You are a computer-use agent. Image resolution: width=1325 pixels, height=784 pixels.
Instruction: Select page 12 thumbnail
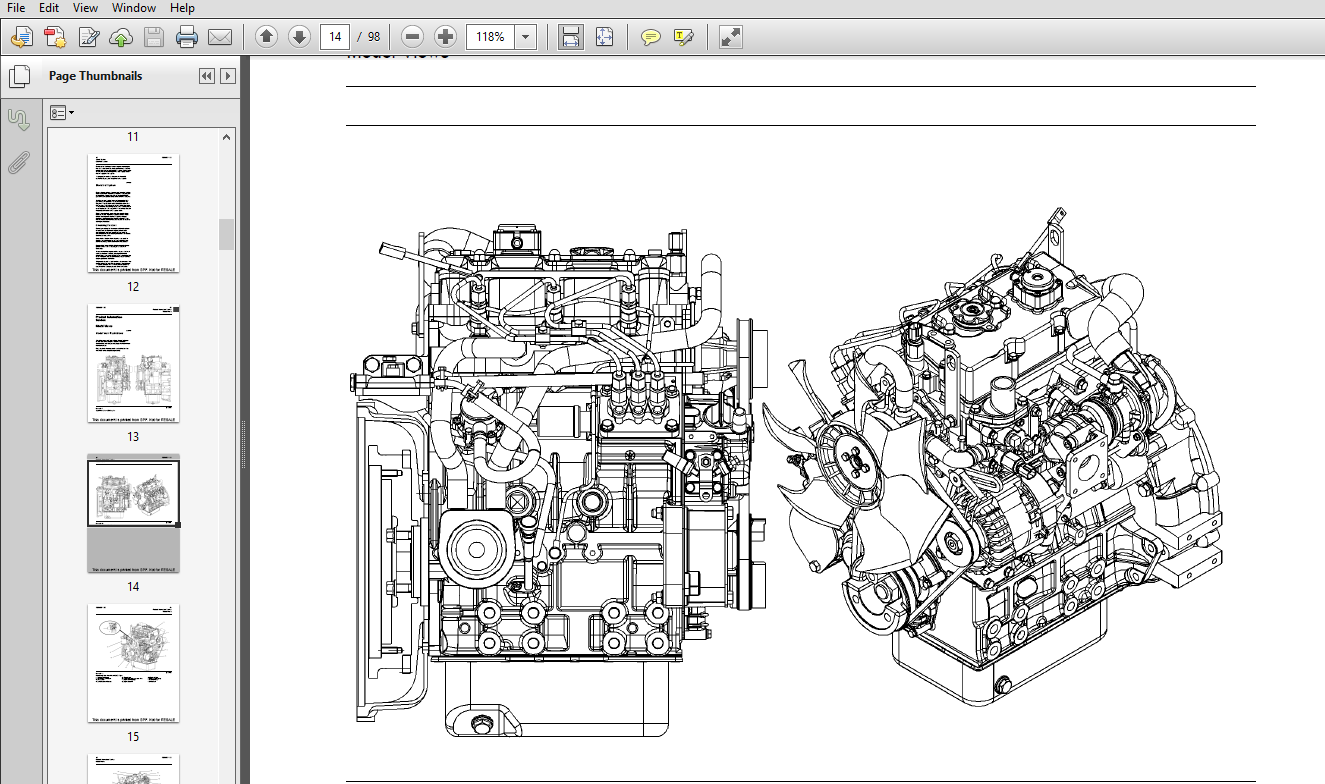133,213
